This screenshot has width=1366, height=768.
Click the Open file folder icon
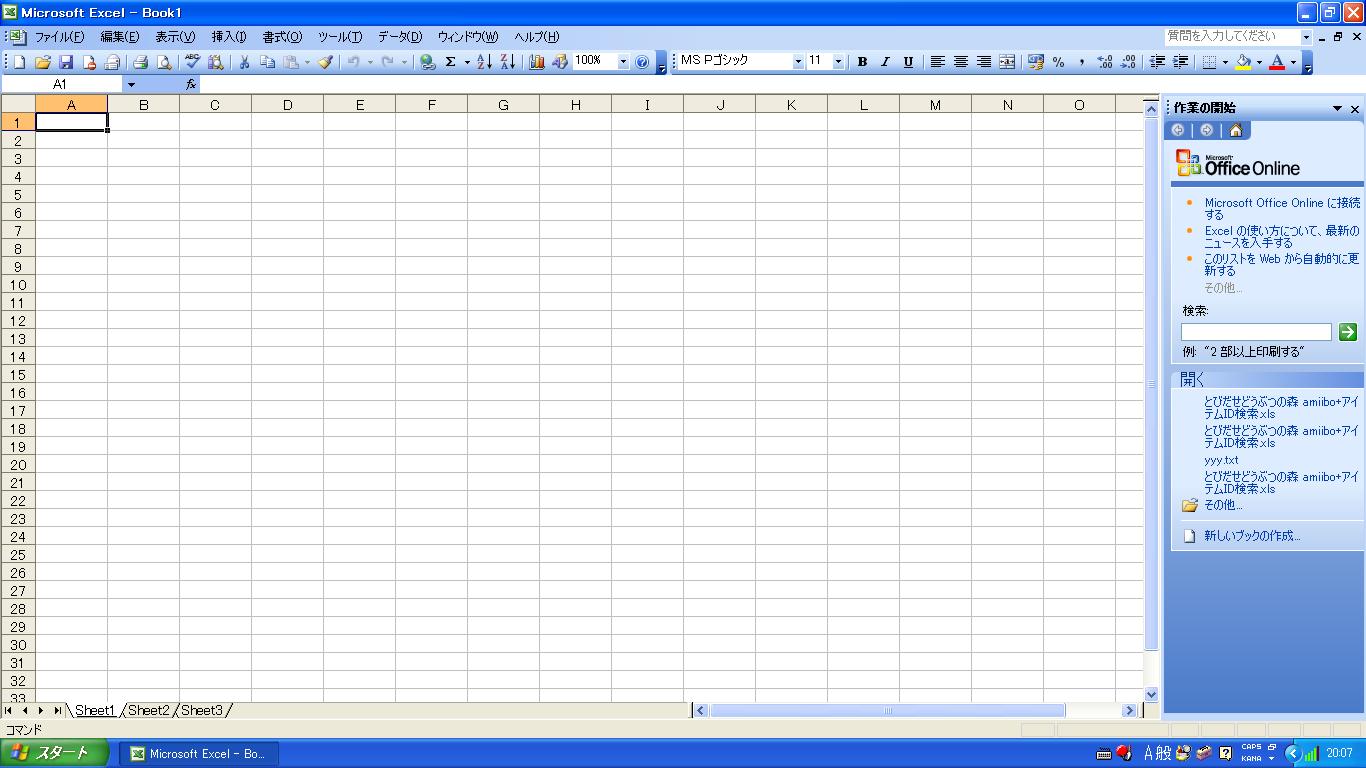43,62
